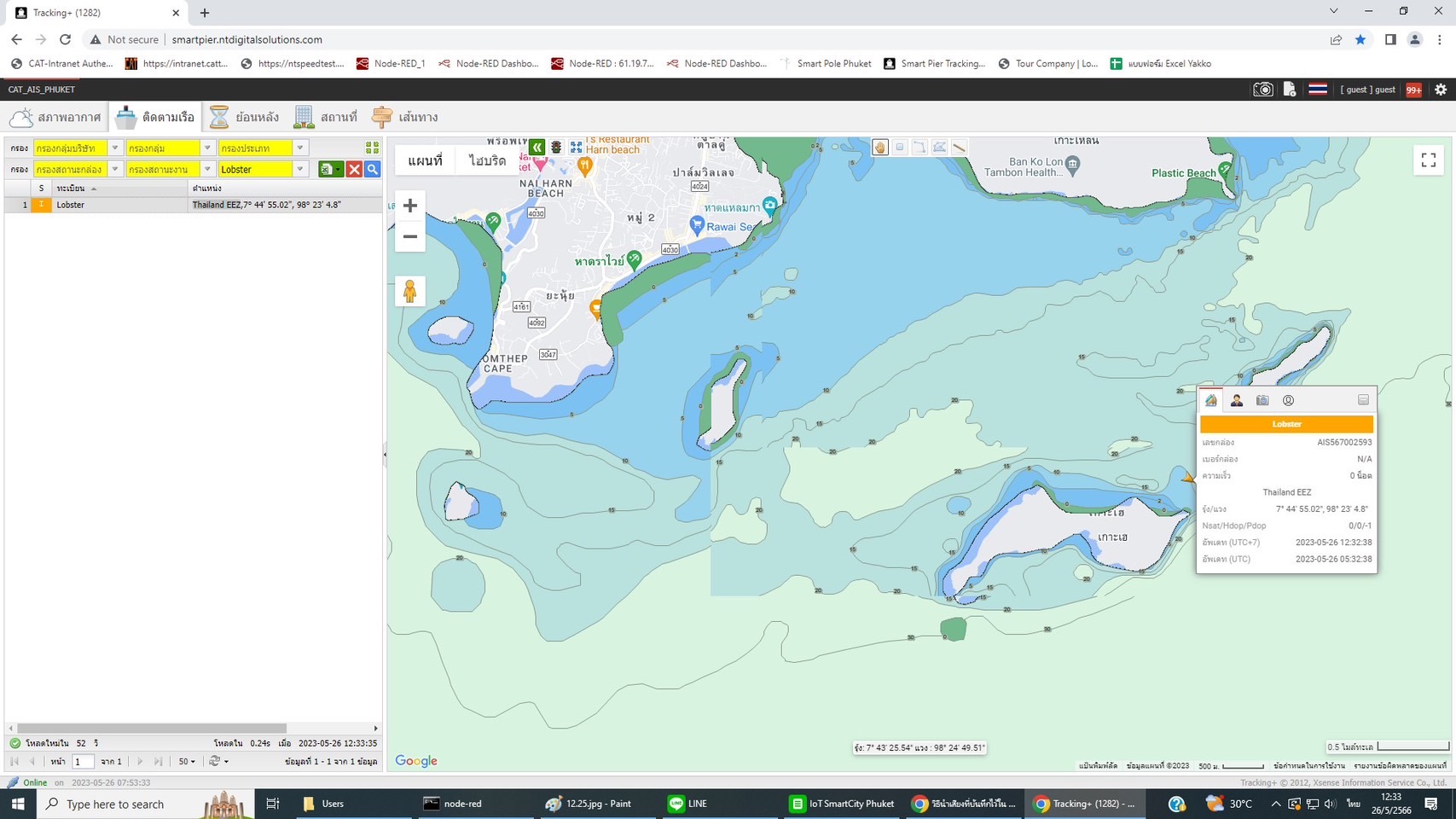
Task: Collapse panel with green double-arrow icon
Action: point(537,148)
